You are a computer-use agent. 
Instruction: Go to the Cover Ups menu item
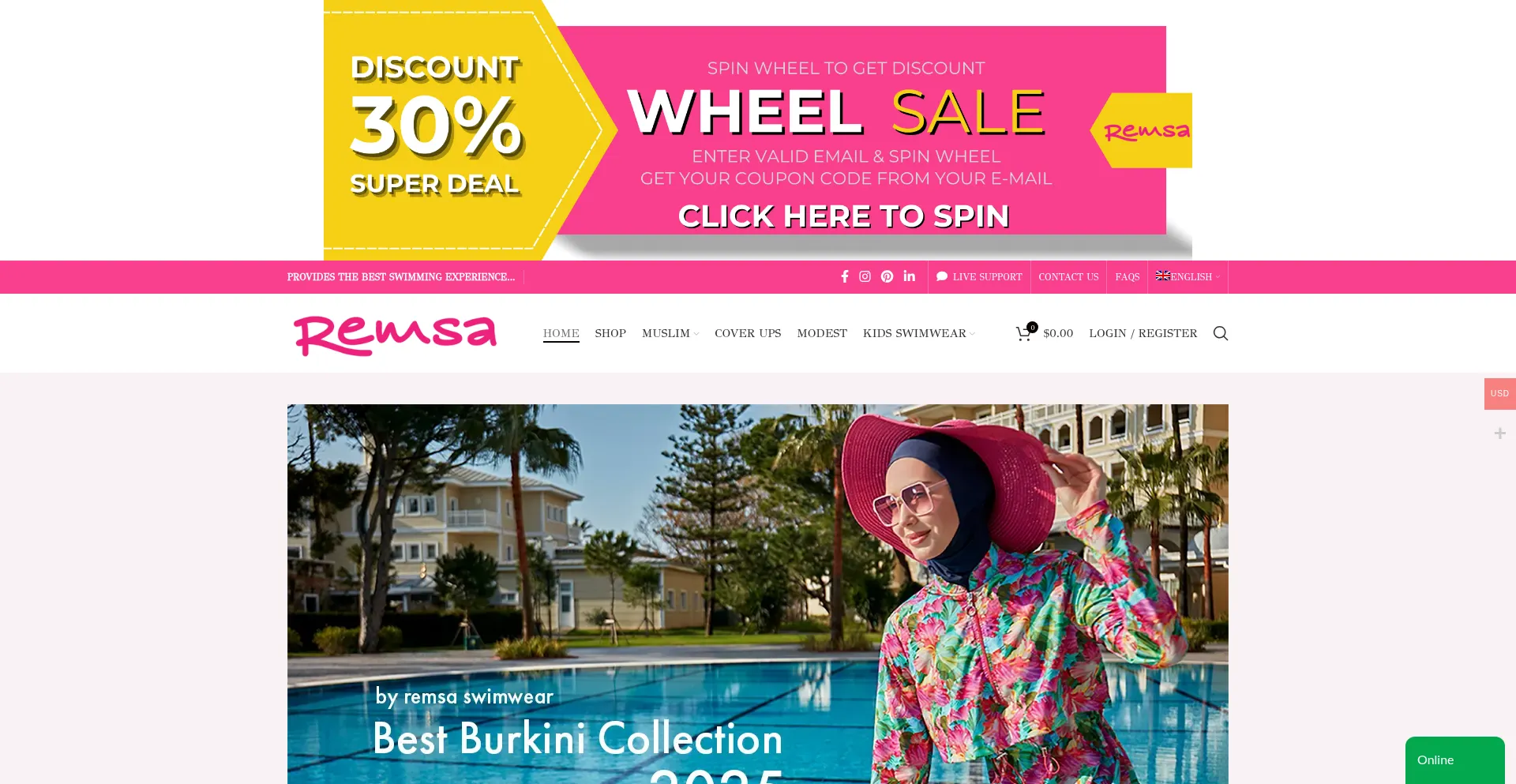point(748,333)
